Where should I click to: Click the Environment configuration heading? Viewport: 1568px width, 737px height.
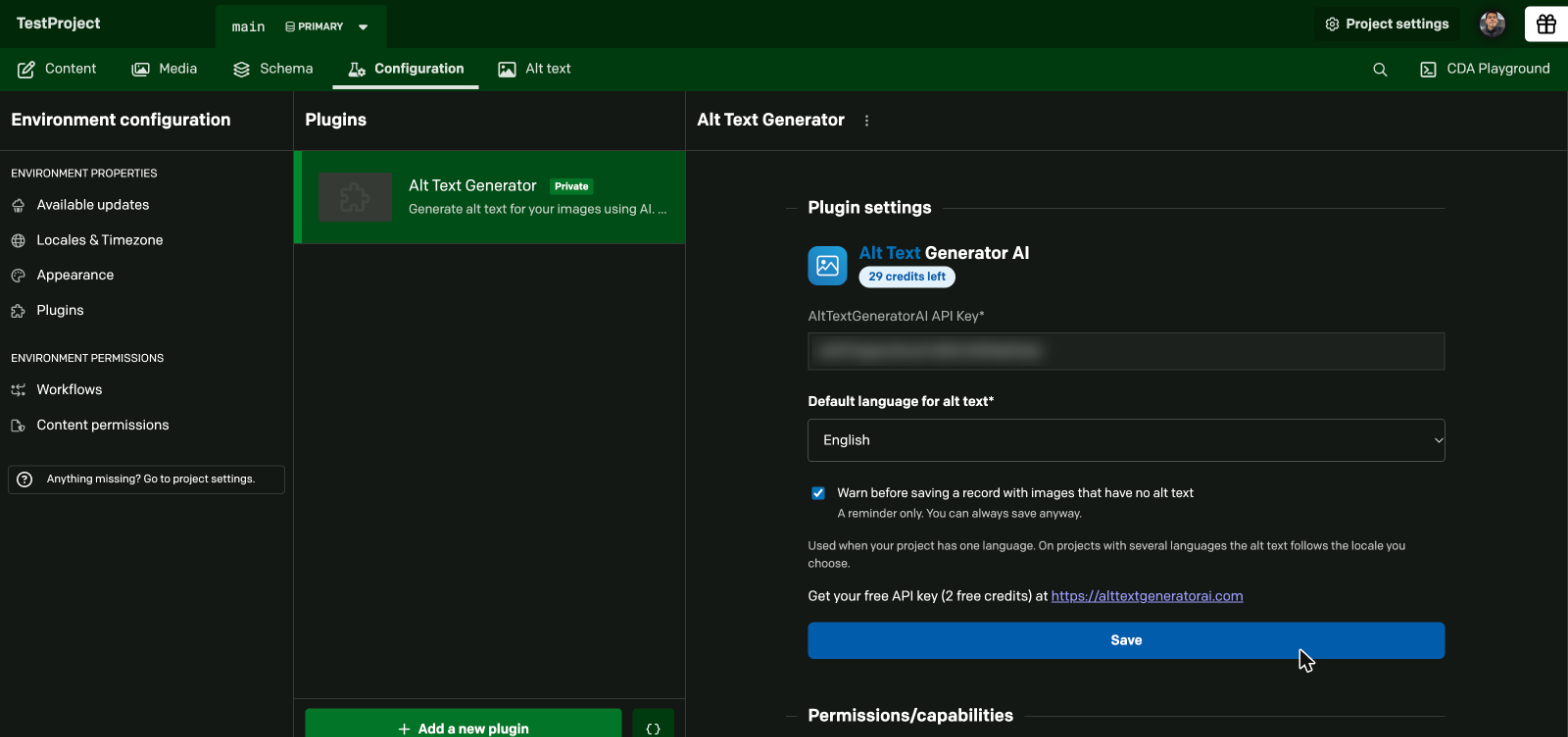coord(121,120)
